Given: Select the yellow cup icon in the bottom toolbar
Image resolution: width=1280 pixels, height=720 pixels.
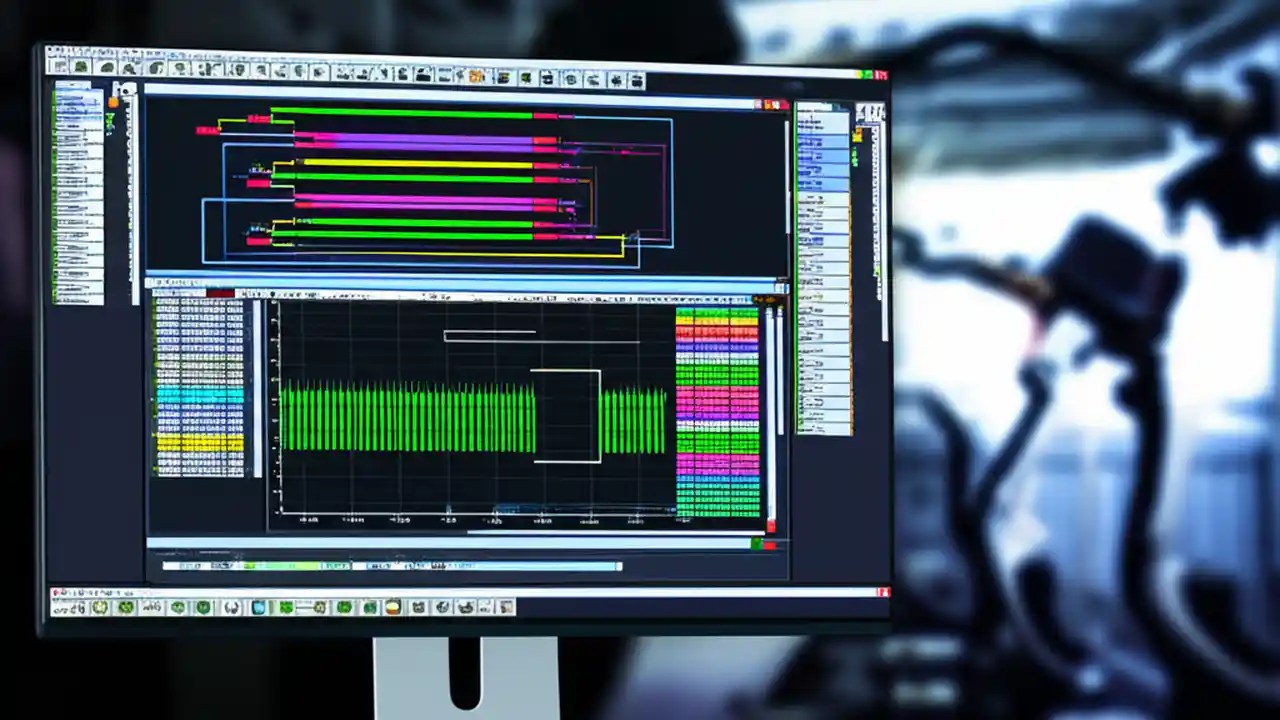Looking at the screenshot, I should (x=393, y=607).
